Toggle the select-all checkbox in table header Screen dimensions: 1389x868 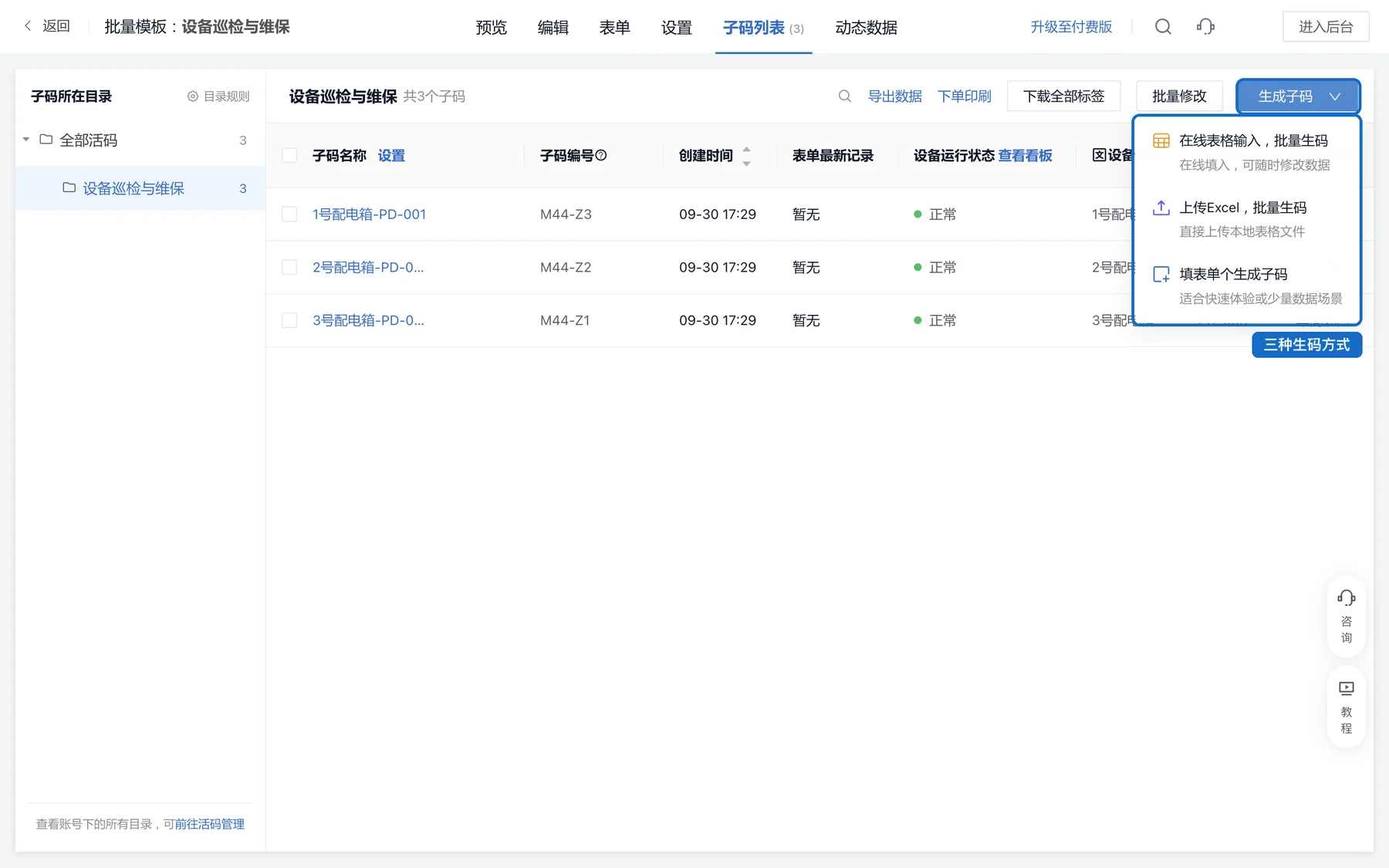[289, 155]
